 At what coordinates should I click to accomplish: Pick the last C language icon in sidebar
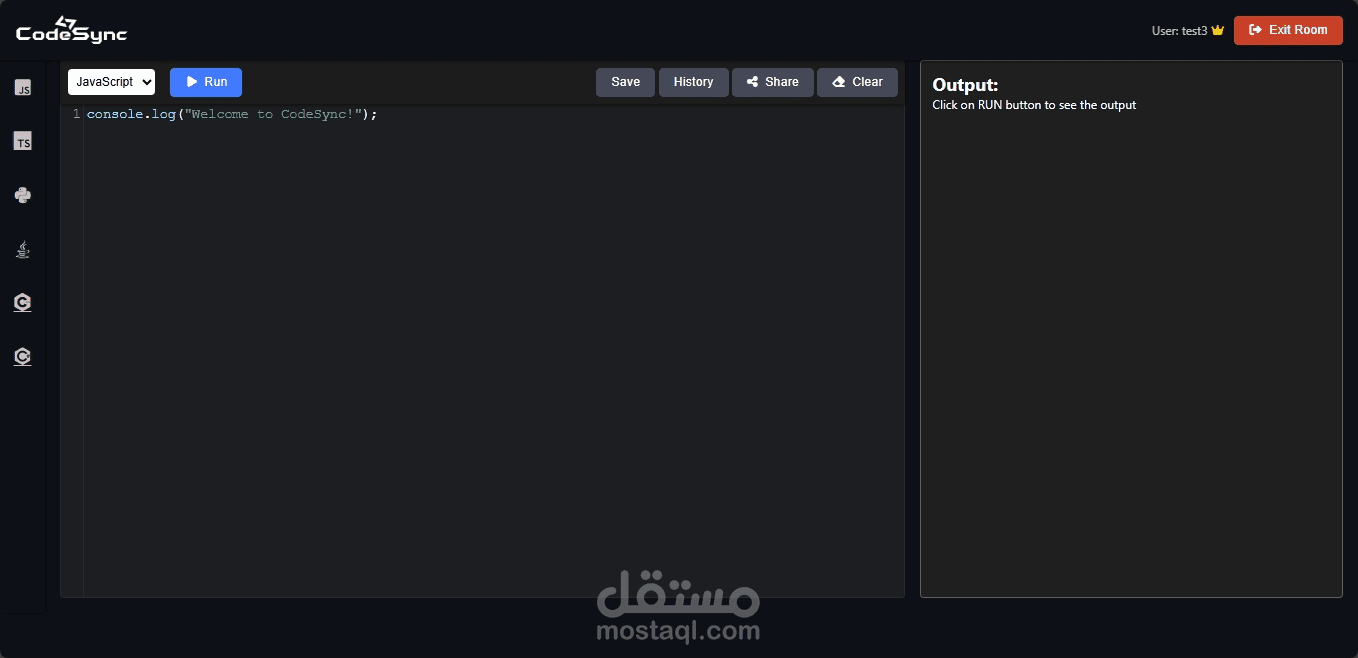[23, 356]
